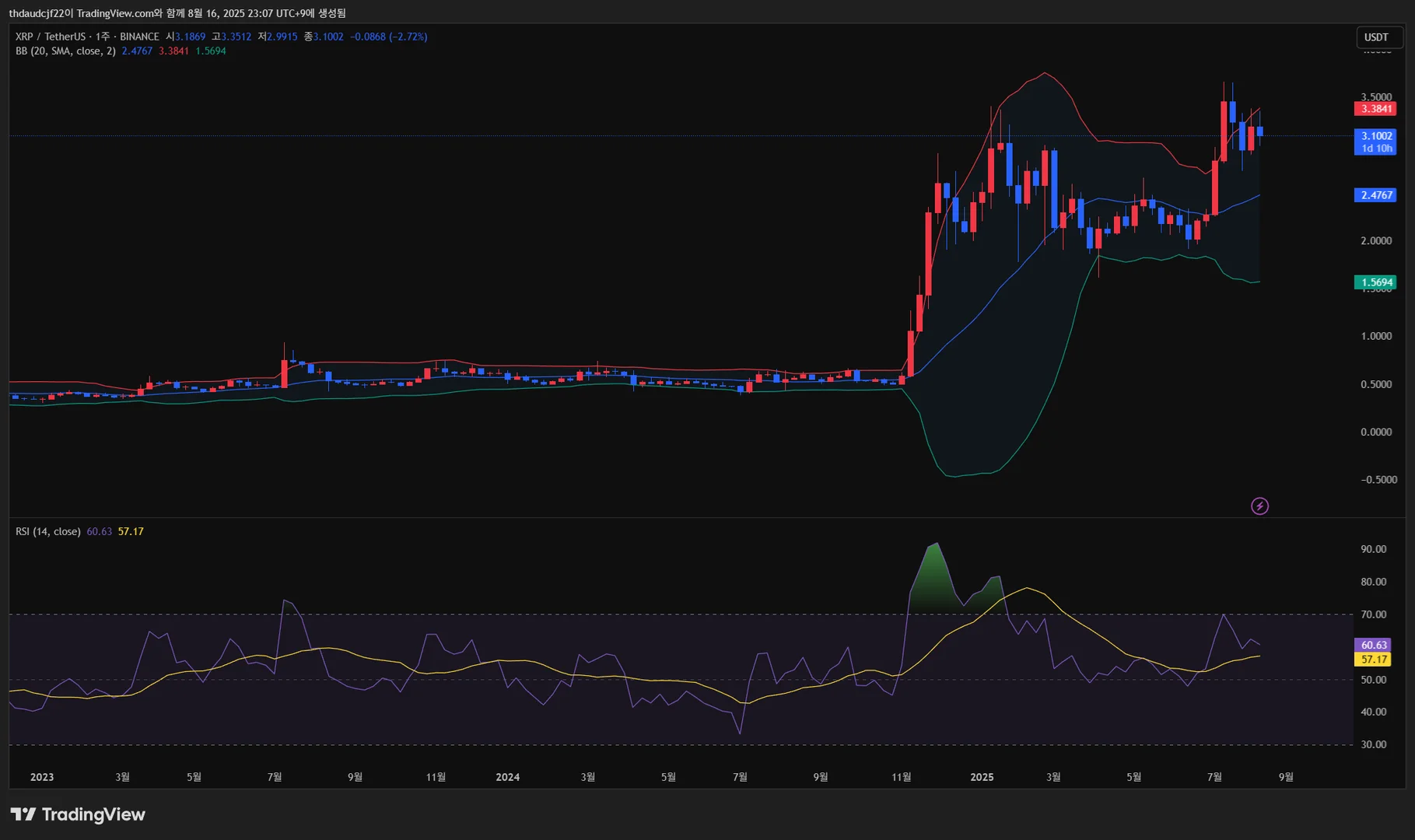Select the BB (20, SMA, close, 2) legend
This screenshot has height=840, width=1415.
(65, 51)
